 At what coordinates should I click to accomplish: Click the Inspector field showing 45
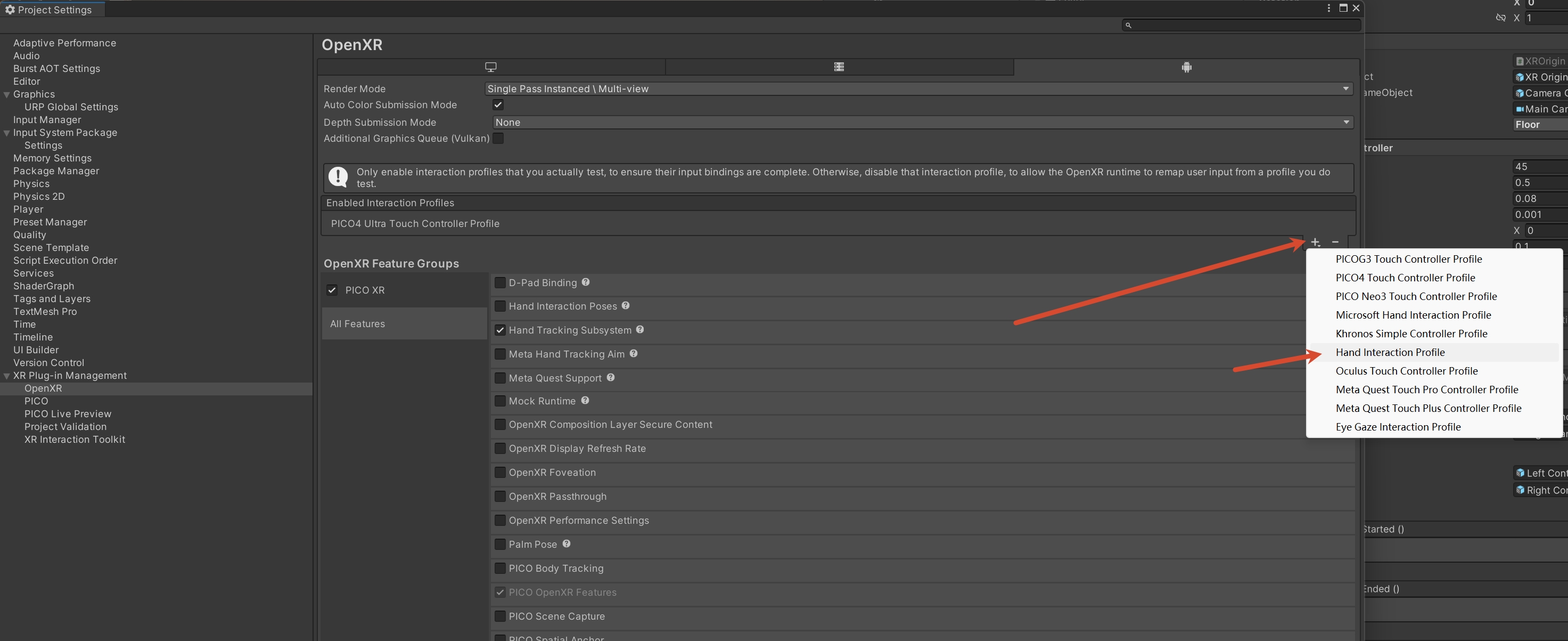coord(1540,166)
